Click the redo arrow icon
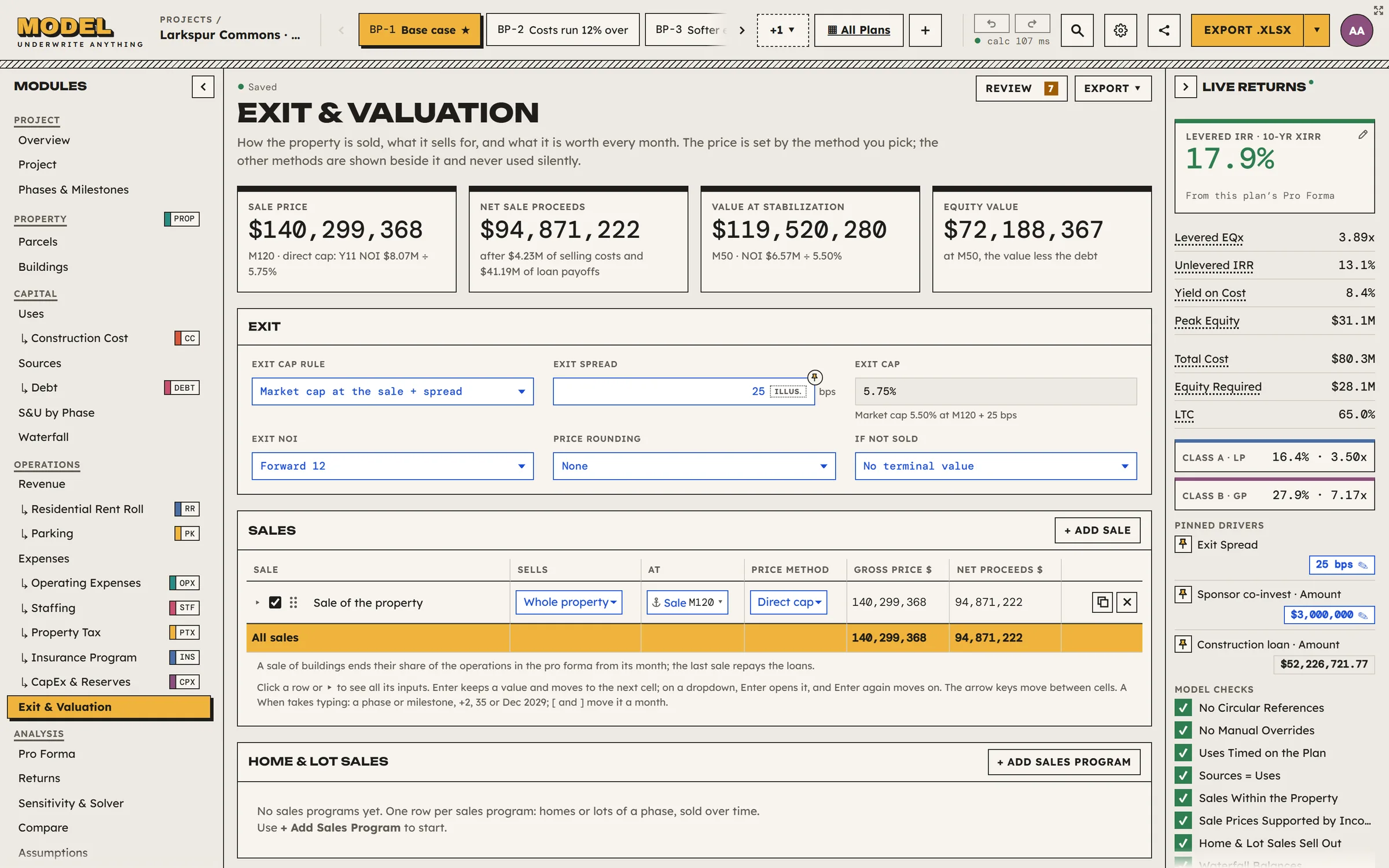Image resolution: width=1389 pixels, height=868 pixels. tap(1032, 24)
